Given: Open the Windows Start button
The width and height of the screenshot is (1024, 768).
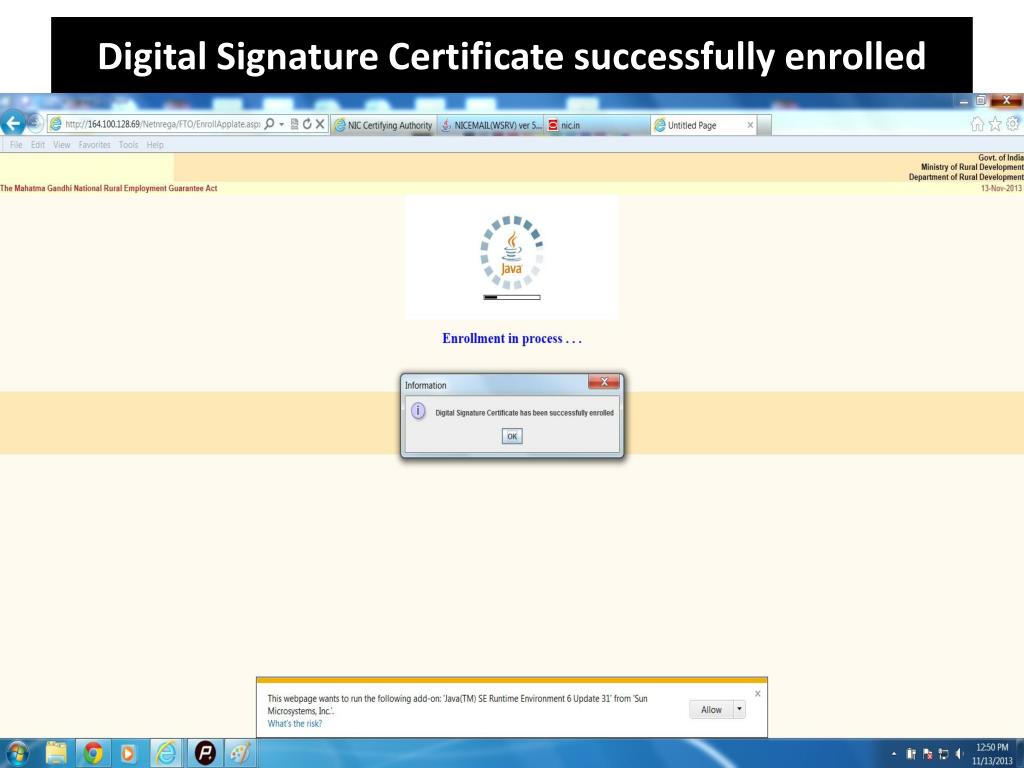Looking at the screenshot, I should coord(16,754).
